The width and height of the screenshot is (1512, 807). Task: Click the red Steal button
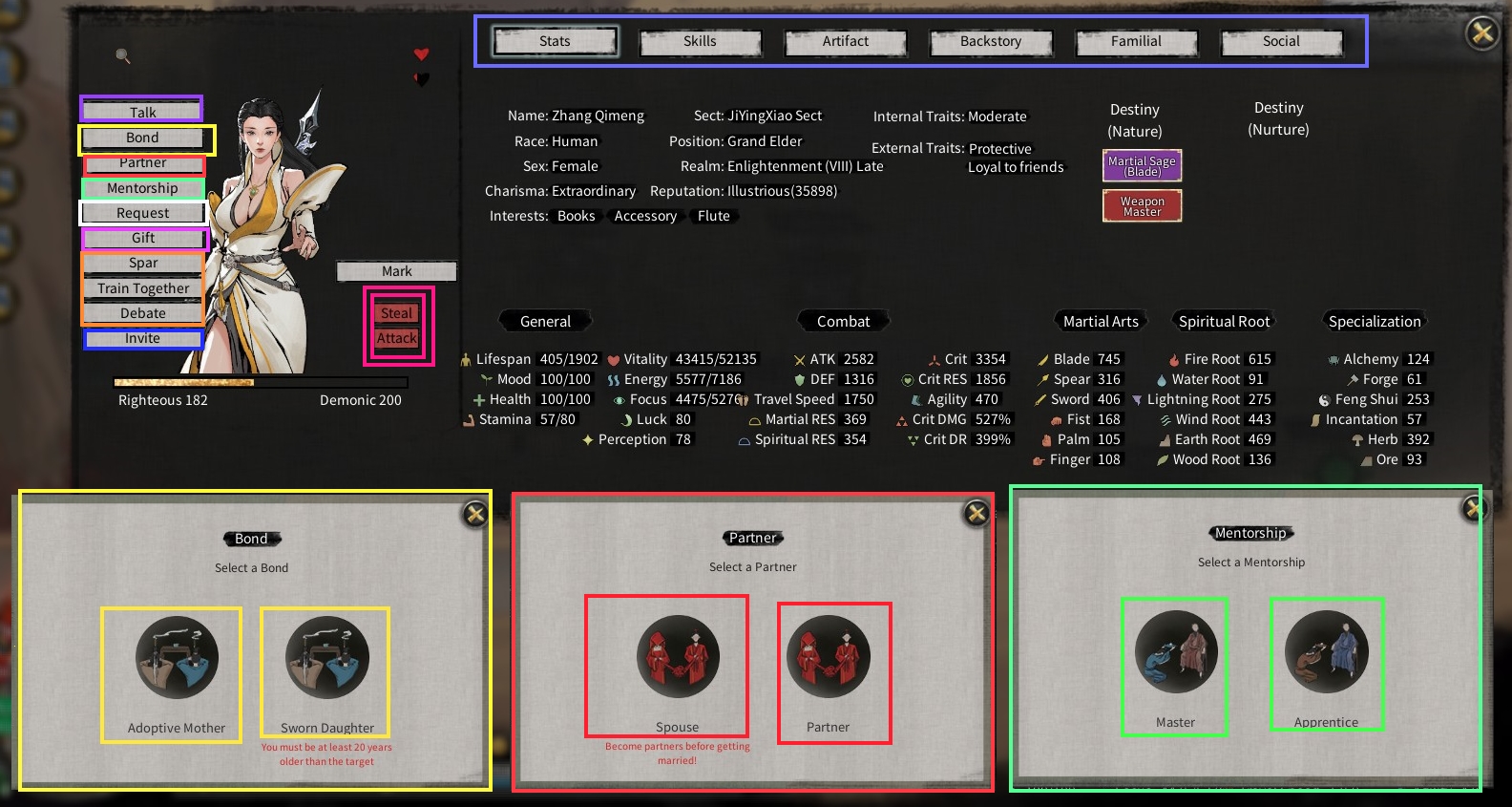click(x=397, y=313)
